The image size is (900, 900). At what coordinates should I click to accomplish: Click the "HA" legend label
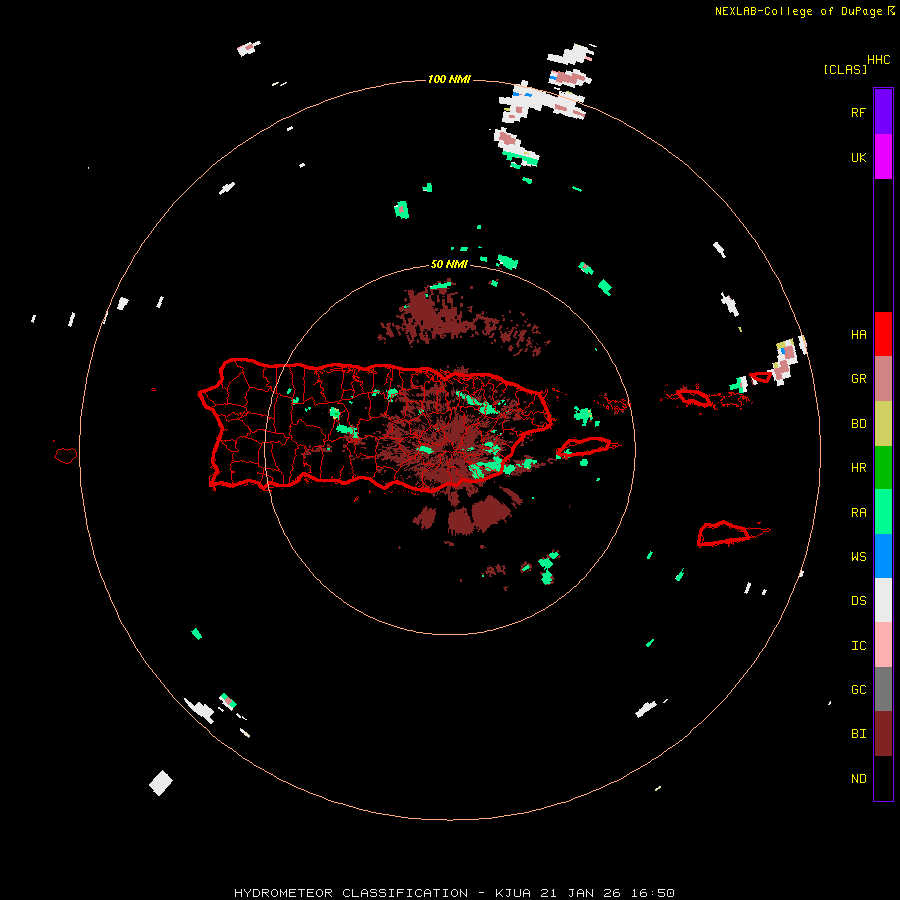pos(858,335)
